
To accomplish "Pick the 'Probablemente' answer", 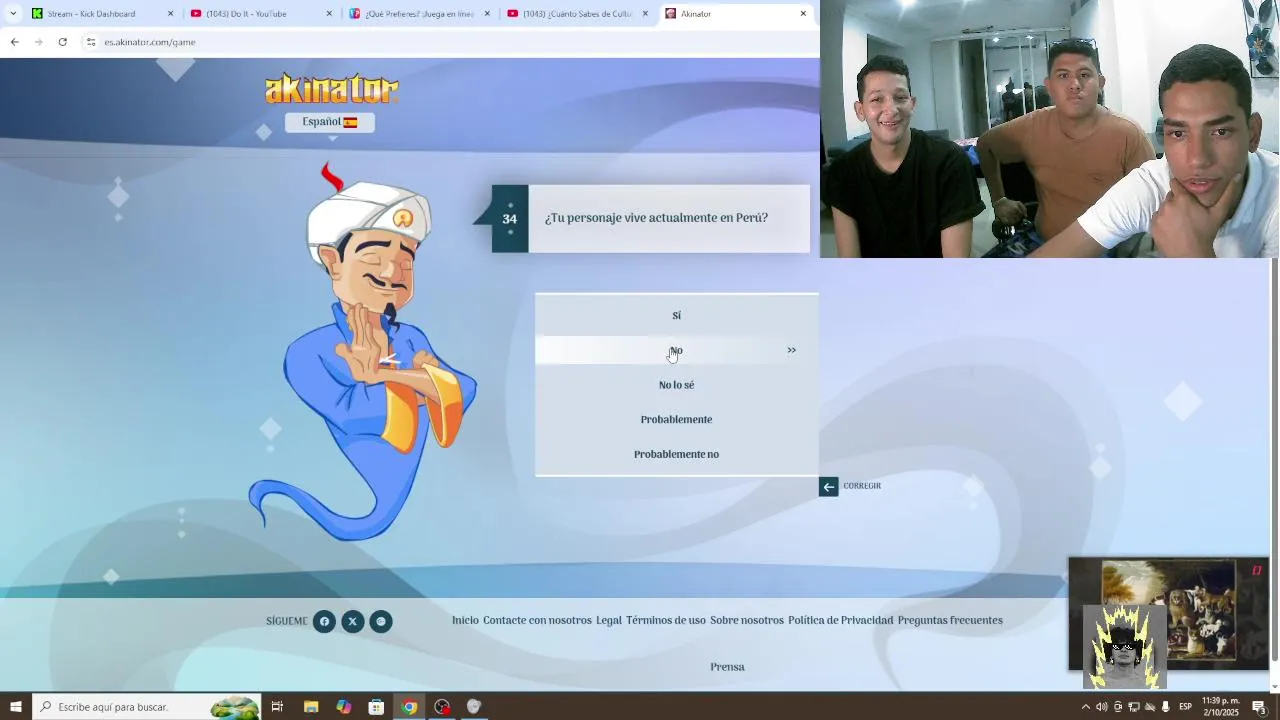I will (676, 419).
